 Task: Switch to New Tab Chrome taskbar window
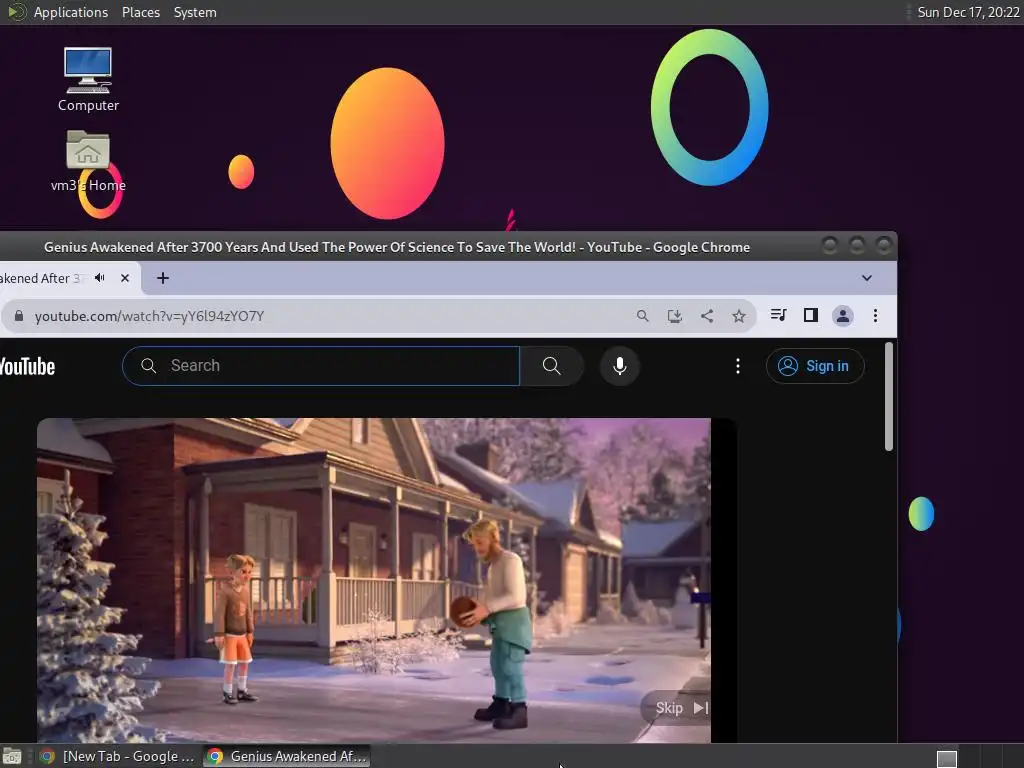point(117,756)
